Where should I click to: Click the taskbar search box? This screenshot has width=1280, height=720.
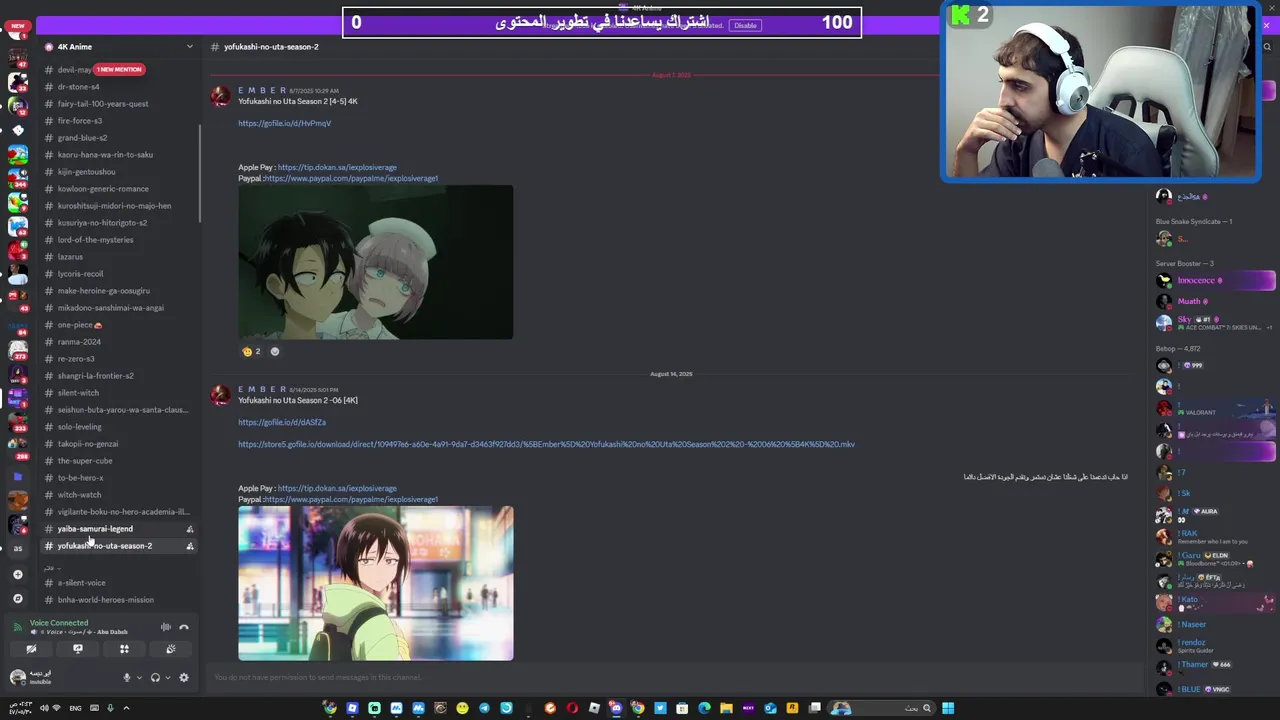click(880, 708)
